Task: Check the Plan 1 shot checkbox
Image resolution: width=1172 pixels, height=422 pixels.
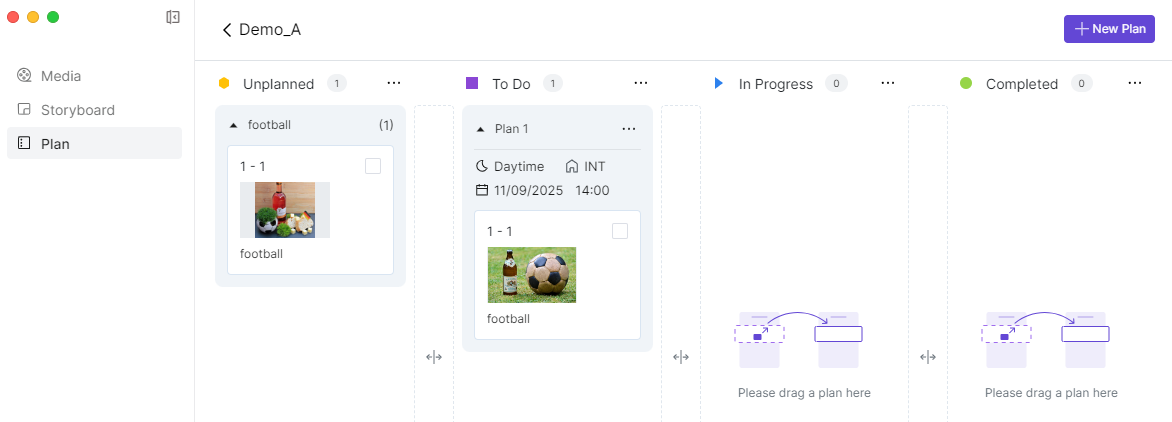Action: tap(620, 231)
